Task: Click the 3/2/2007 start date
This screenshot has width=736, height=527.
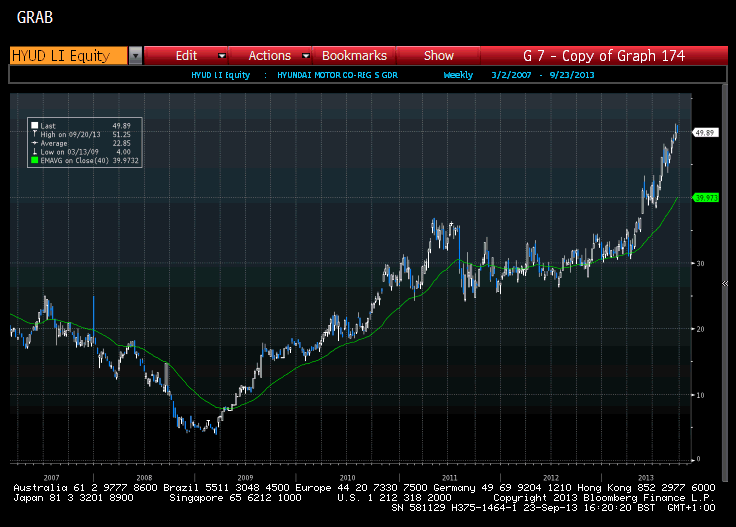Action: (510, 75)
